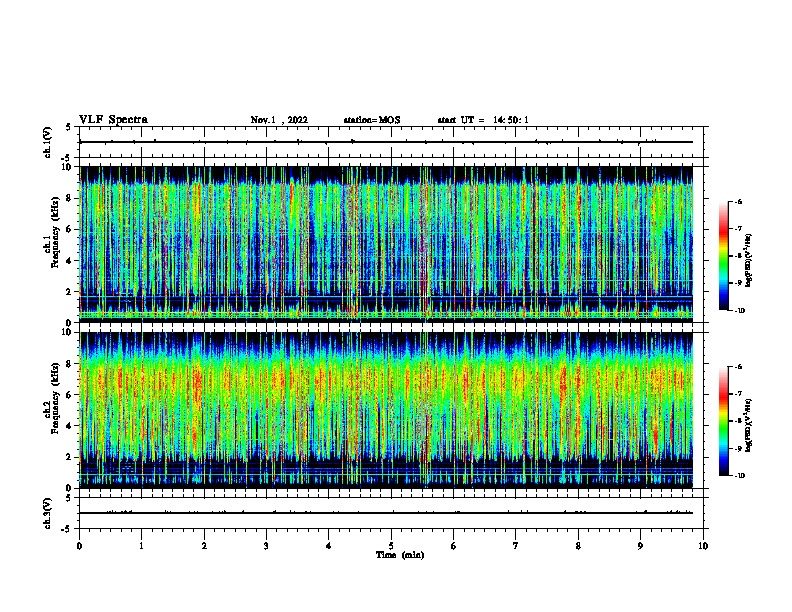Click the time axis tick label "1"
Viewport: 792px width, 612px height.
click(x=141, y=546)
